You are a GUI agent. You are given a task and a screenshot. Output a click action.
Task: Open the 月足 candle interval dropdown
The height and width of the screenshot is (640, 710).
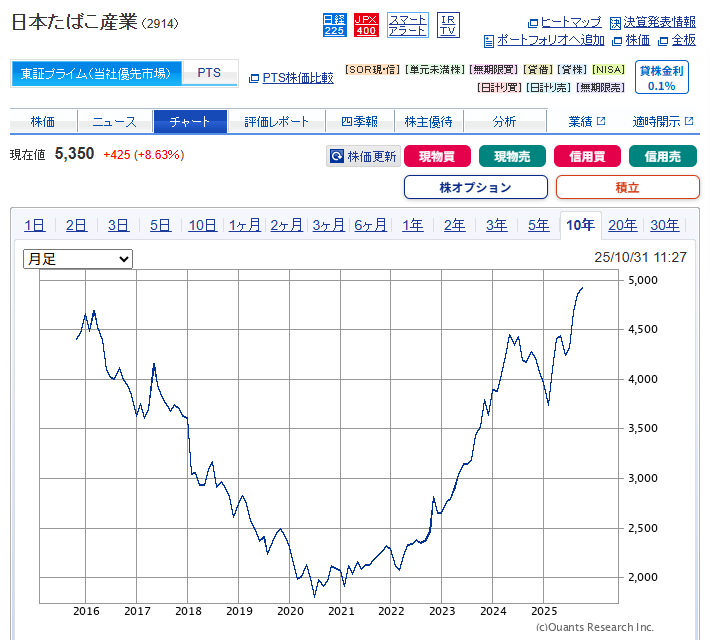(x=78, y=259)
